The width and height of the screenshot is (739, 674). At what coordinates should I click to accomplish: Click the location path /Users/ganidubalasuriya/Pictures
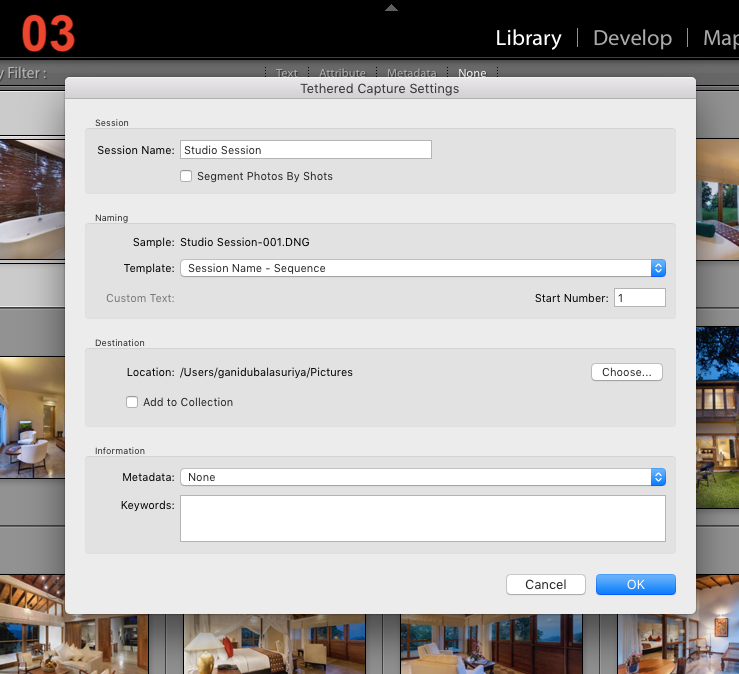pos(266,372)
